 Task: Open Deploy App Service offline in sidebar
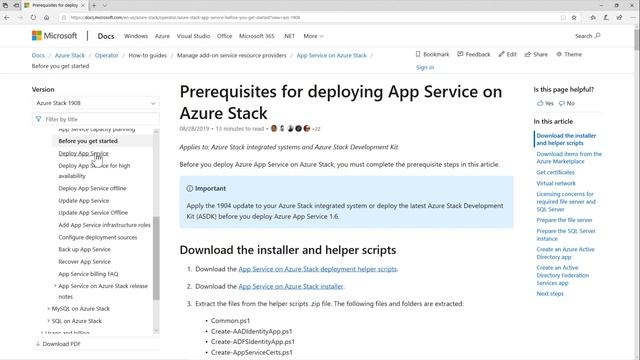tap(92, 188)
